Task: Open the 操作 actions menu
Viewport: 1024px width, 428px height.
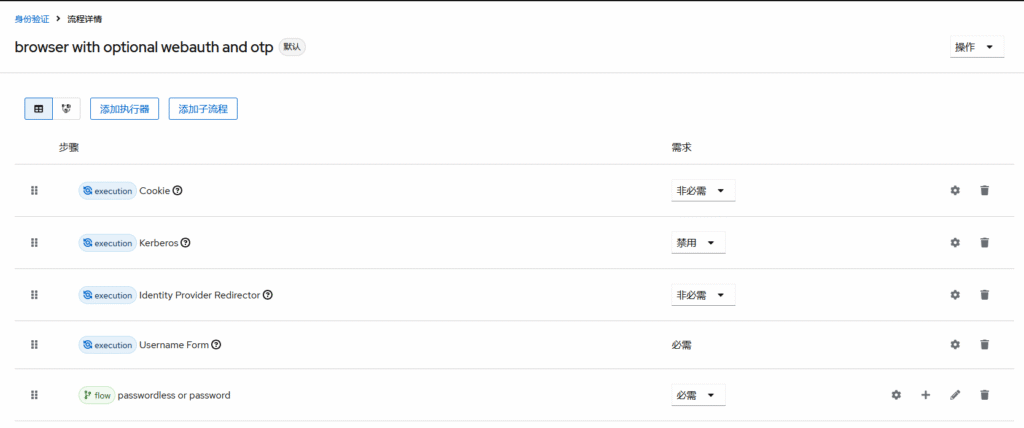Action: click(x=975, y=47)
